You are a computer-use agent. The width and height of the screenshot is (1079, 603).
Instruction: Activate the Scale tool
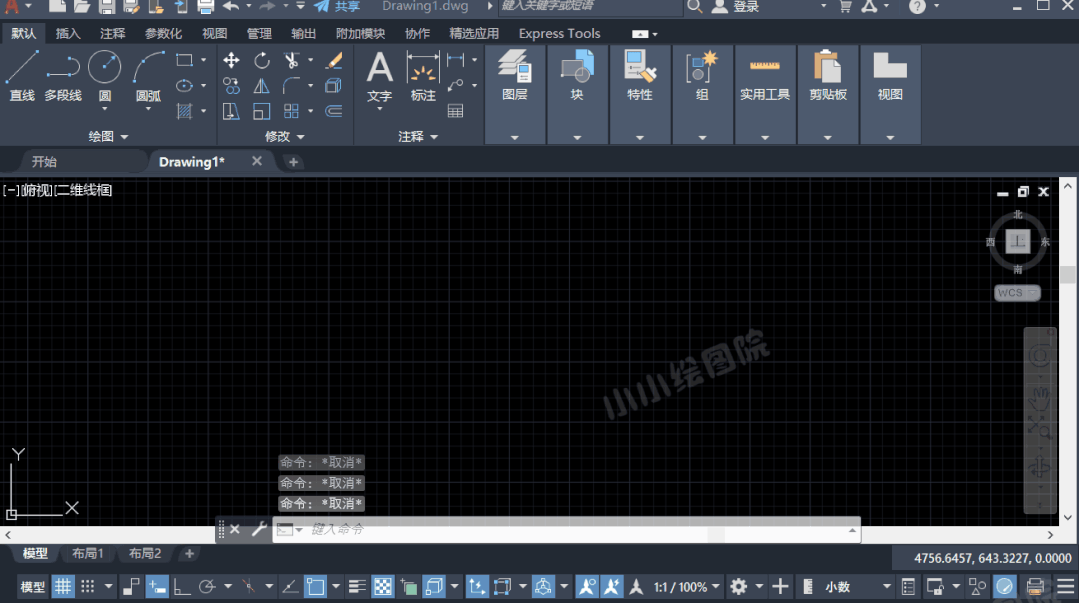click(x=261, y=111)
